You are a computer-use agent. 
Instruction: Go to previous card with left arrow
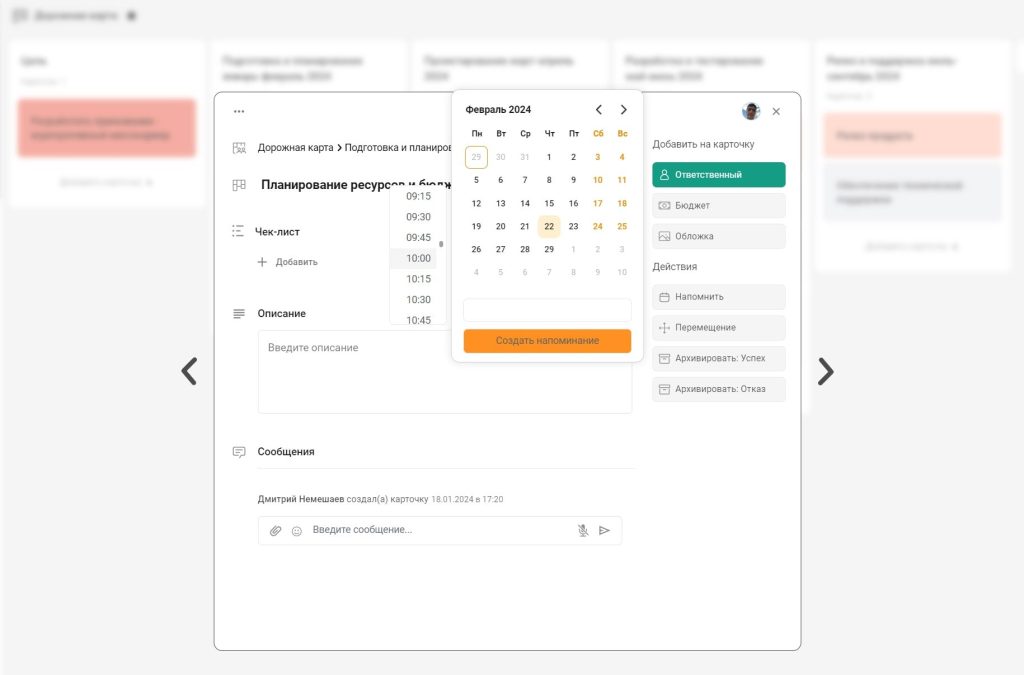[x=189, y=371]
